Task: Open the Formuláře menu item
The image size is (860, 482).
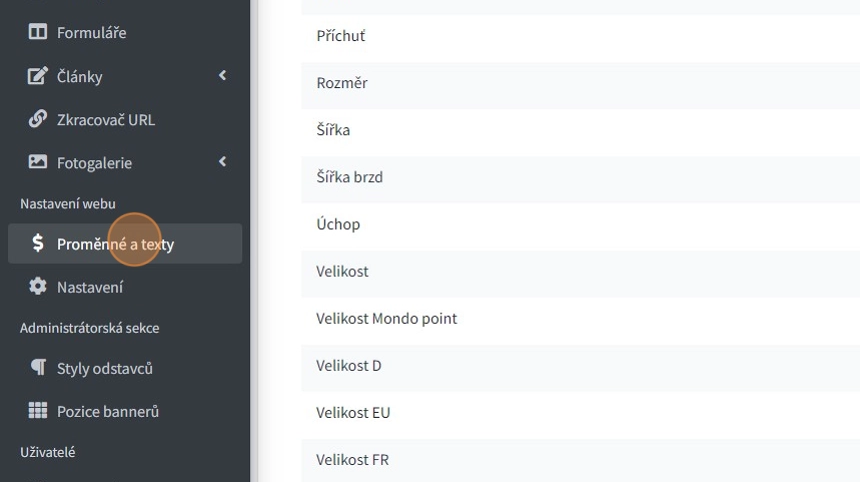Action: (x=91, y=33)
